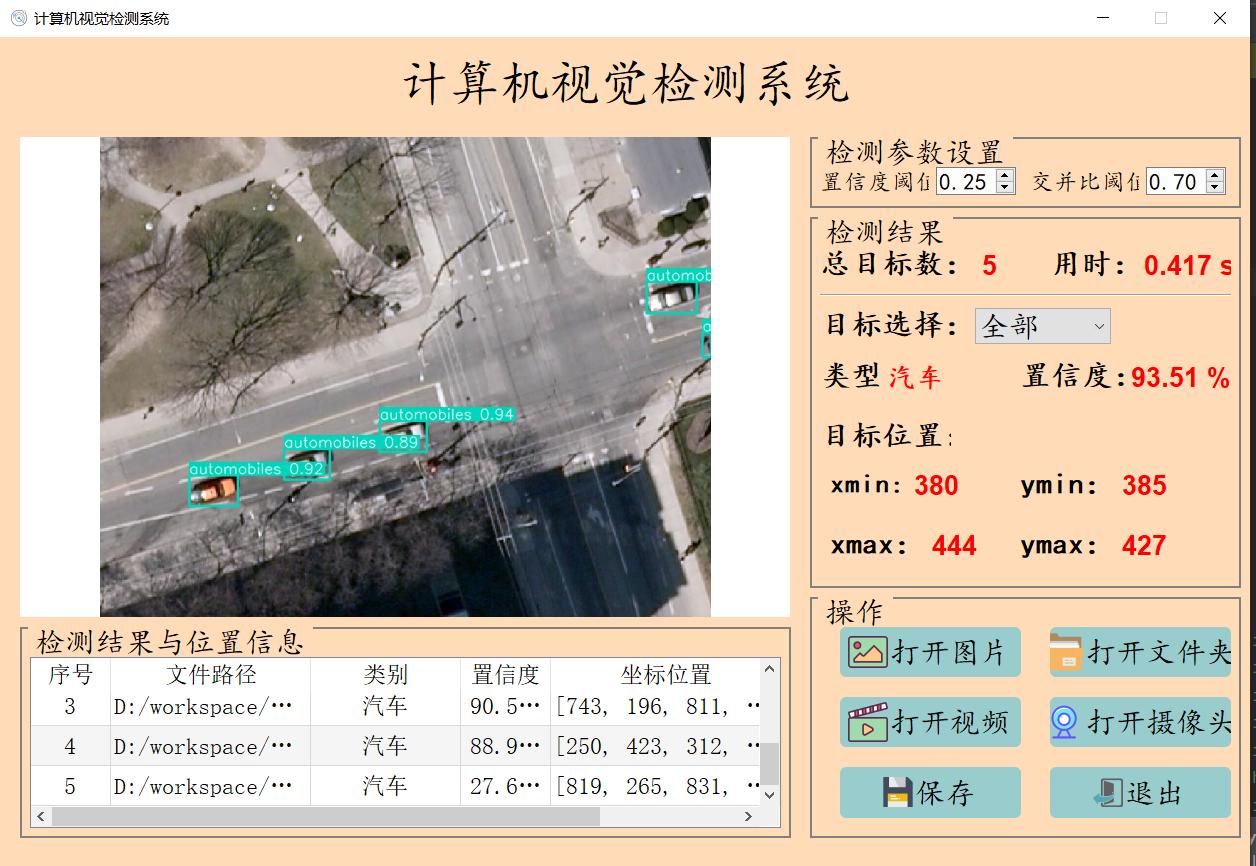Image resolution: width=1256 pixels, height=866 pixels.
Task: Click the webcam icon on 打开摄像头 button
Action: coord(1063,722)
